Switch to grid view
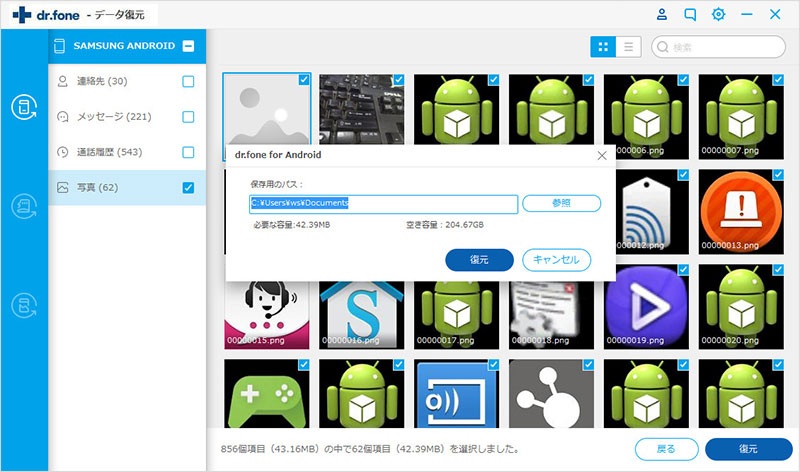 click(x=603, y=47)
